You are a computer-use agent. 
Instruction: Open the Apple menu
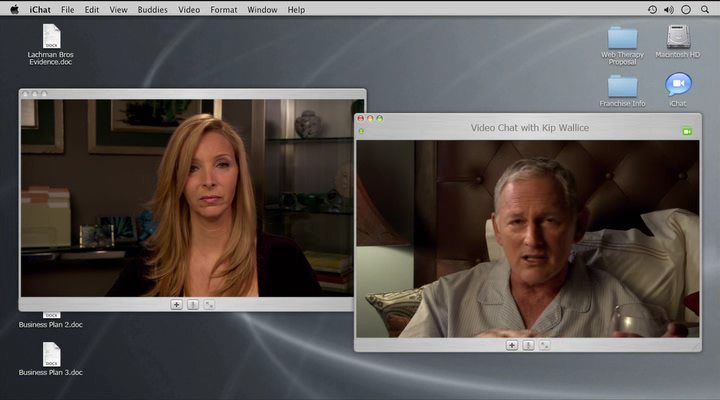pos(14,9)
